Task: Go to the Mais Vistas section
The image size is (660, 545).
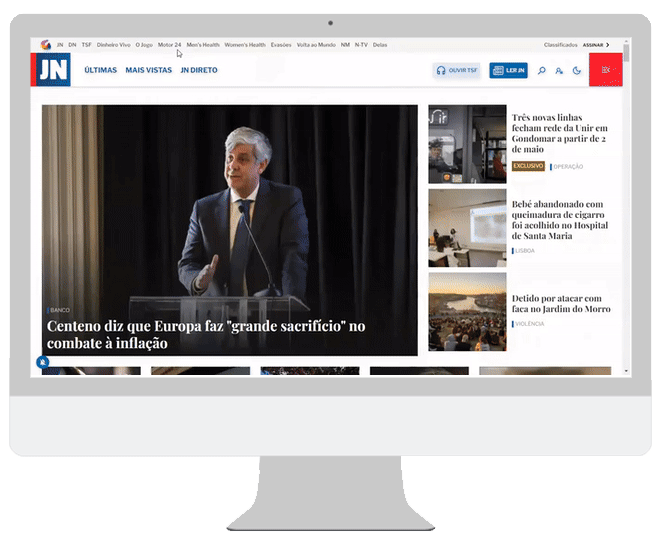Action: 149,71
